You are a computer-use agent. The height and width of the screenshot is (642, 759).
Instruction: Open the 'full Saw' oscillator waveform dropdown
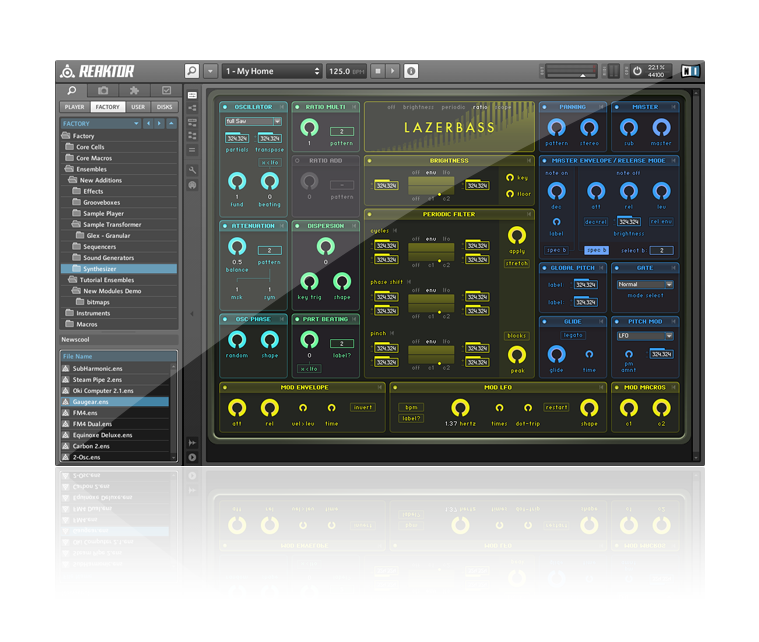click(x=253, y=122)
